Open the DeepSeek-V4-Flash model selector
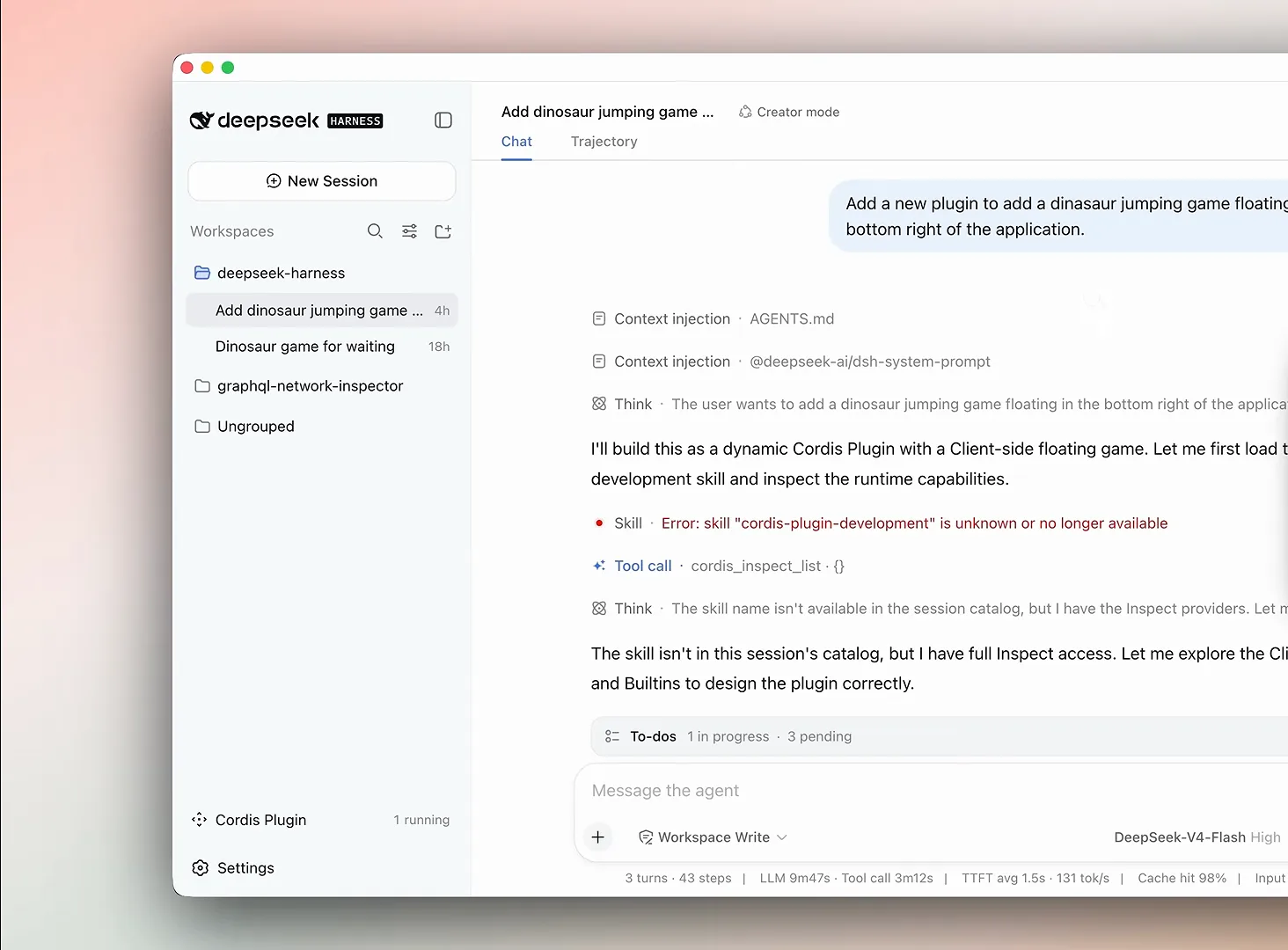Screen dimensions: 1288x950 pyautogui.click(x=1197, y=837)
